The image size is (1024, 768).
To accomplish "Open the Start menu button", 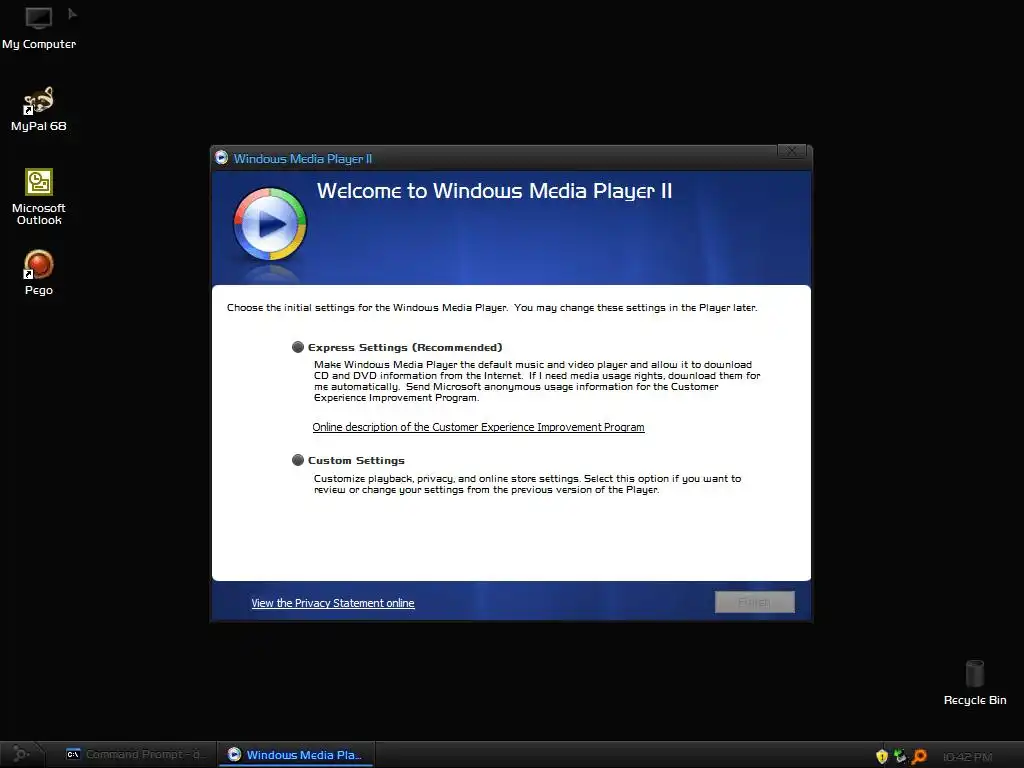I will click(21, 754).
